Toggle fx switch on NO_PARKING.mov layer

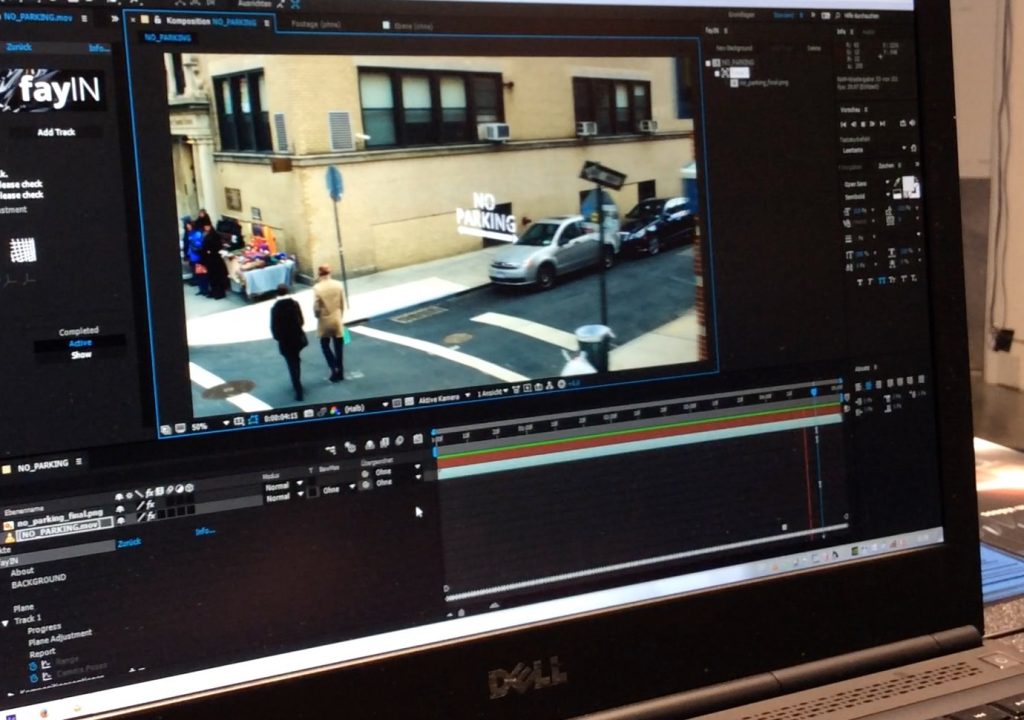tap(151, 515)
